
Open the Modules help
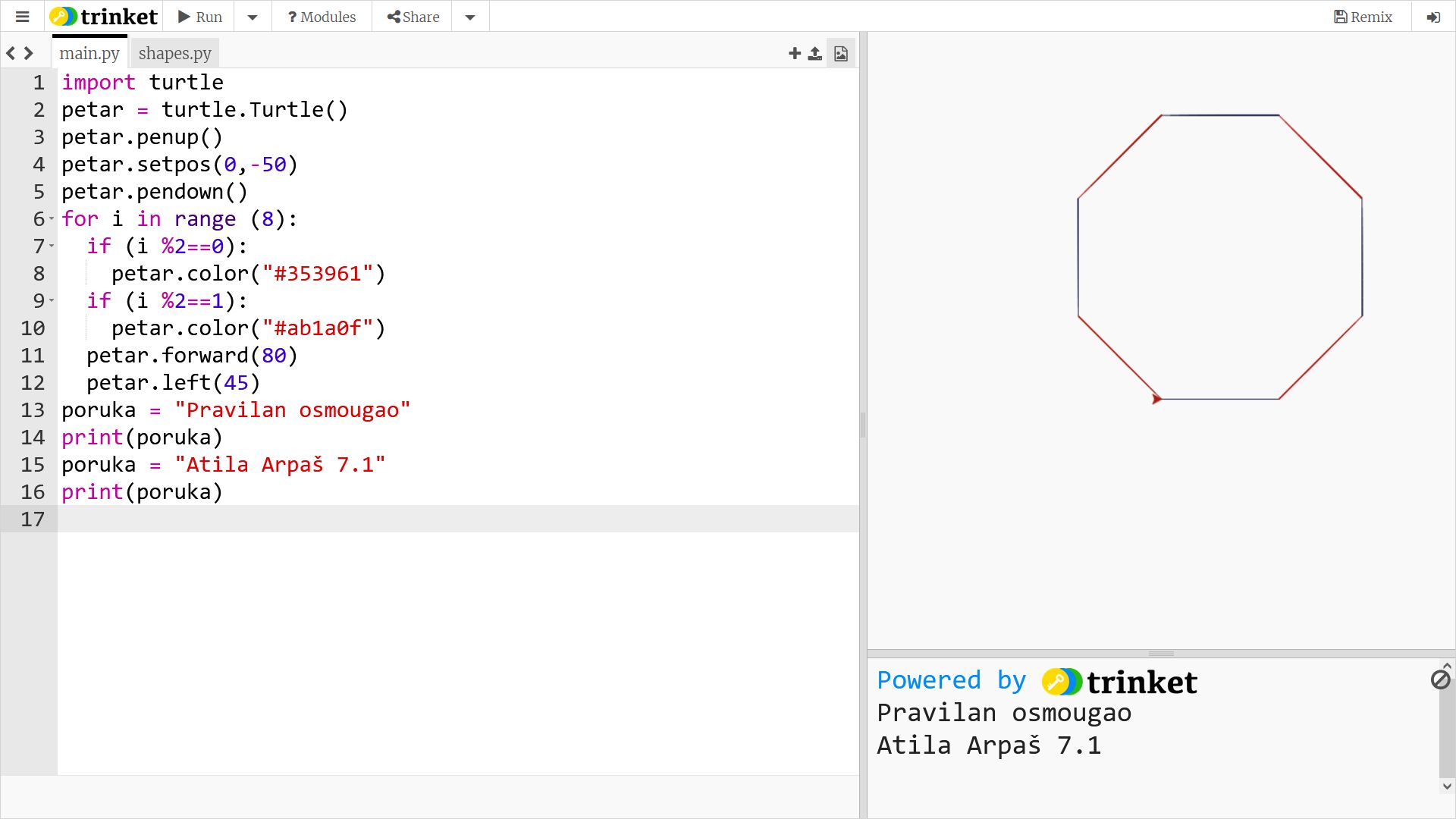coord(322,17)
